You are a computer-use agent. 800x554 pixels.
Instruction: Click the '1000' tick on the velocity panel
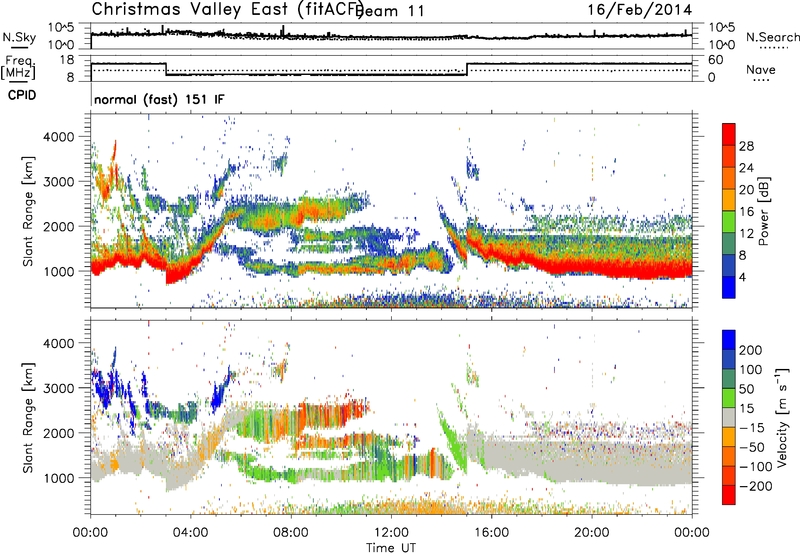[x=58, y=478]
